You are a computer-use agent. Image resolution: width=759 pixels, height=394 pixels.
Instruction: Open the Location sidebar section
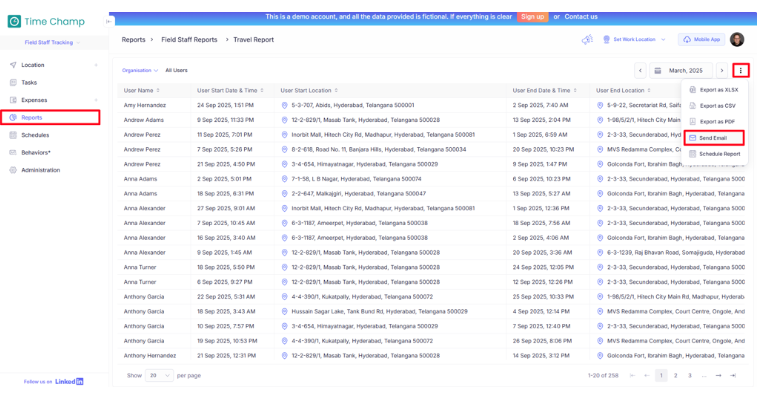pos(32,65)
